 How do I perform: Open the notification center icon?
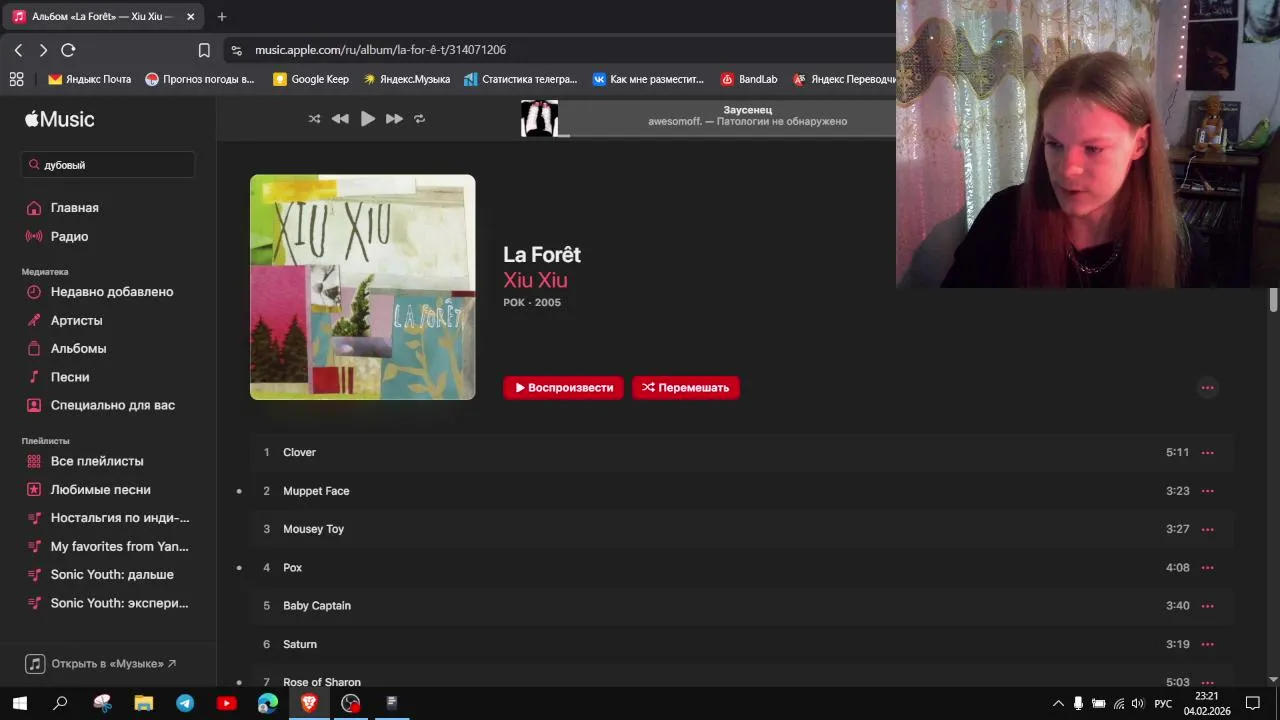coord(1252,704)
